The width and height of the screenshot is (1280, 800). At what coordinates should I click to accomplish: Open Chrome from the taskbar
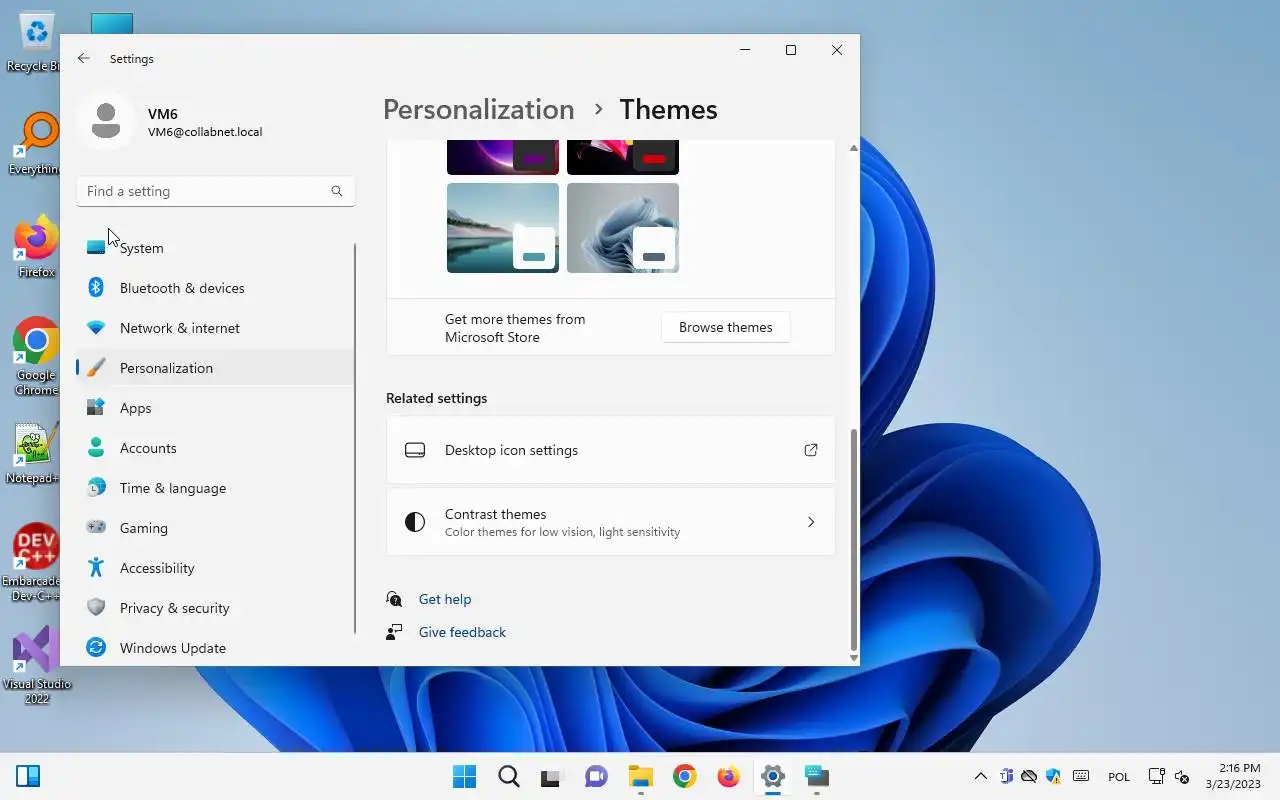click(x=685, y=776)
